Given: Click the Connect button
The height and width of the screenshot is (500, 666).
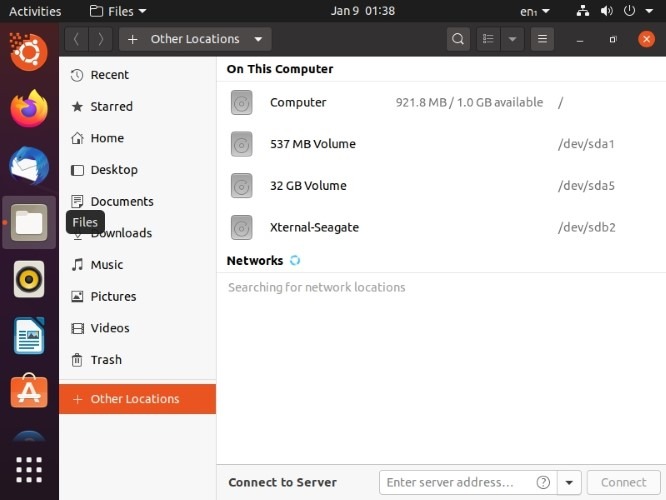Looking at the screenshot, I should pos(624,482).
